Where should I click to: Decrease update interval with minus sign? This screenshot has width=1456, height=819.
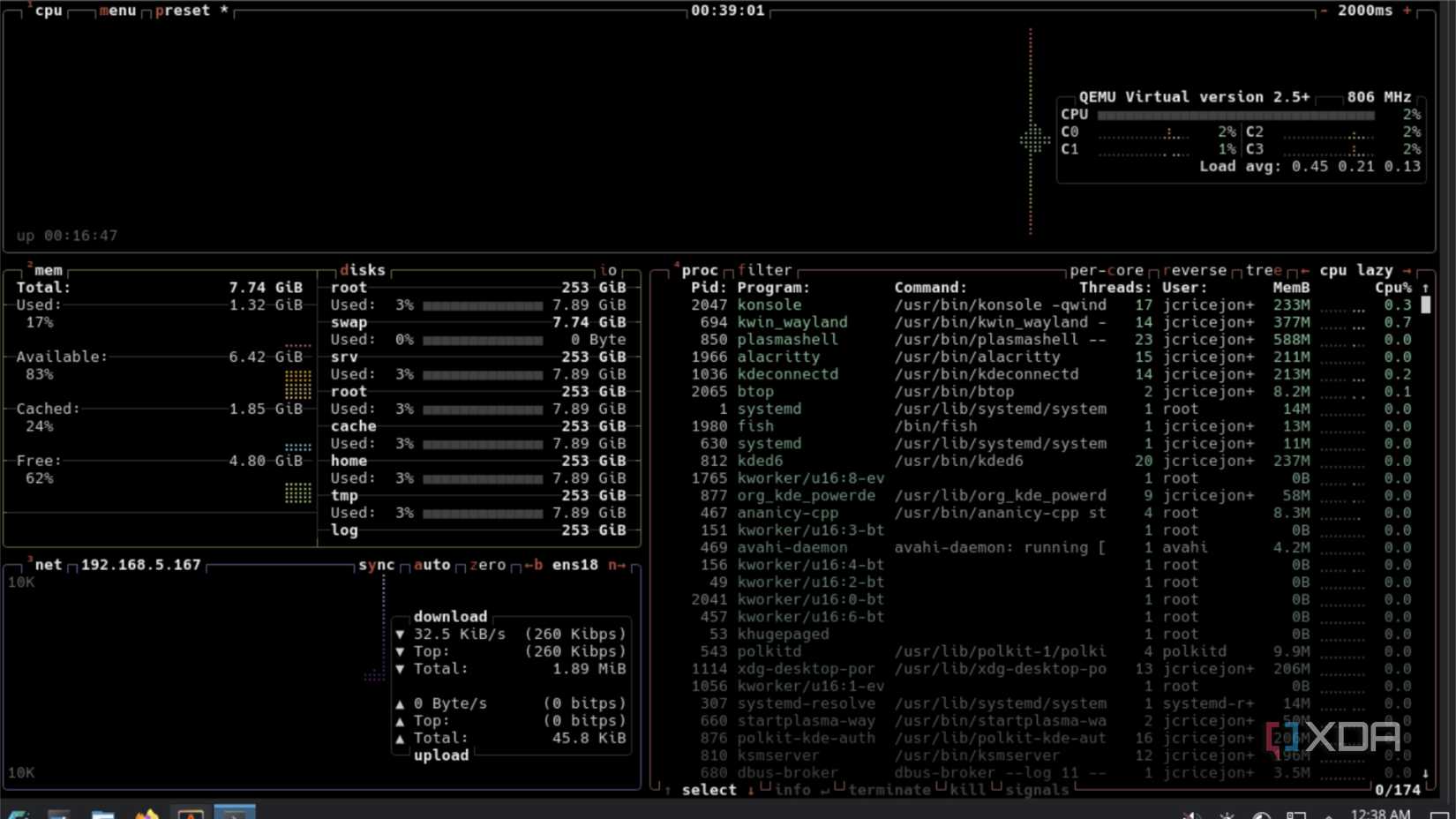[1324, 11]
